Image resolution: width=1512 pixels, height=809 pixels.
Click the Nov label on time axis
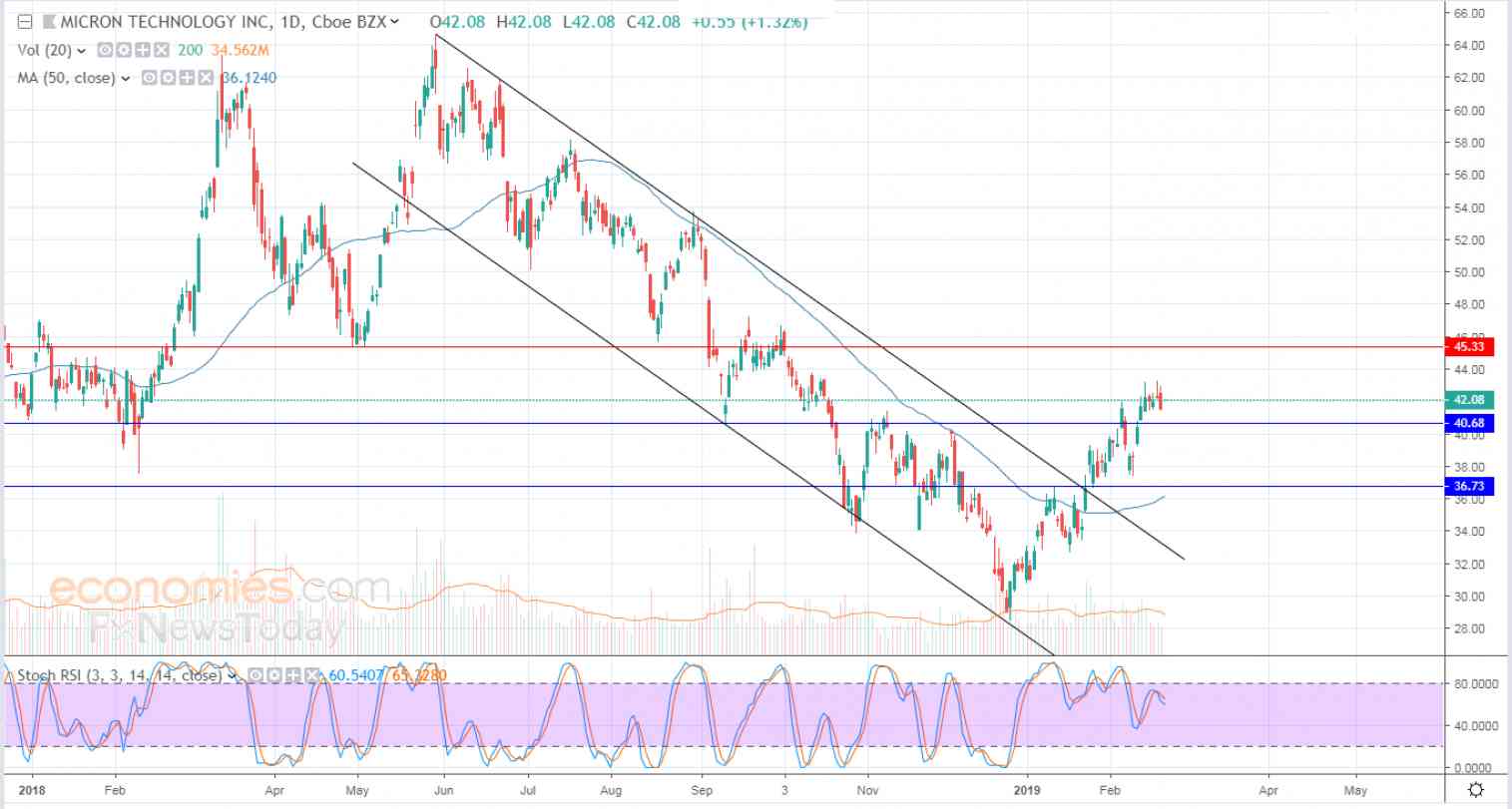tap(868, 788)
